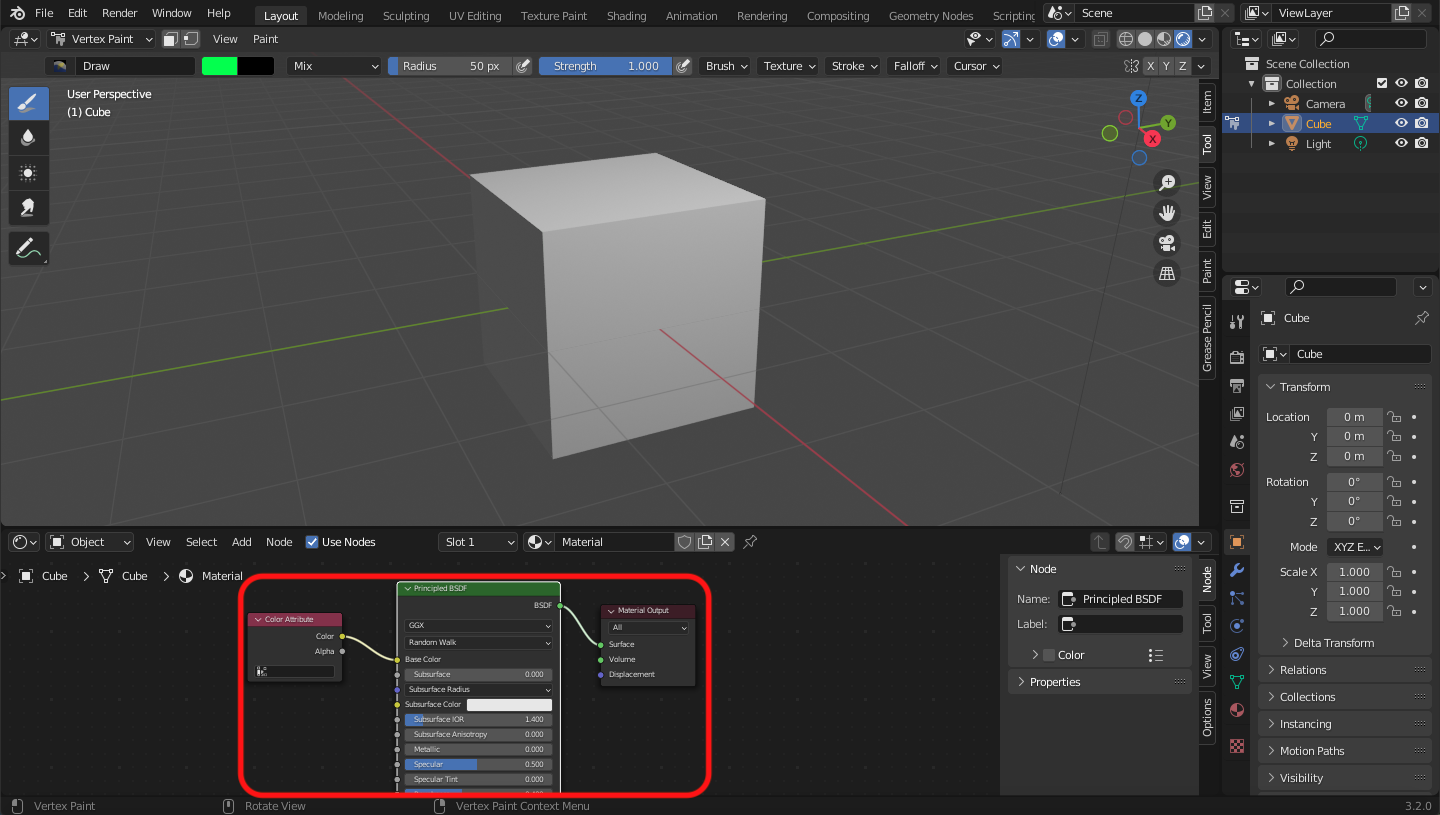
Task: Switch to the Shading workspace tab
Action: [x=626, y=16]
